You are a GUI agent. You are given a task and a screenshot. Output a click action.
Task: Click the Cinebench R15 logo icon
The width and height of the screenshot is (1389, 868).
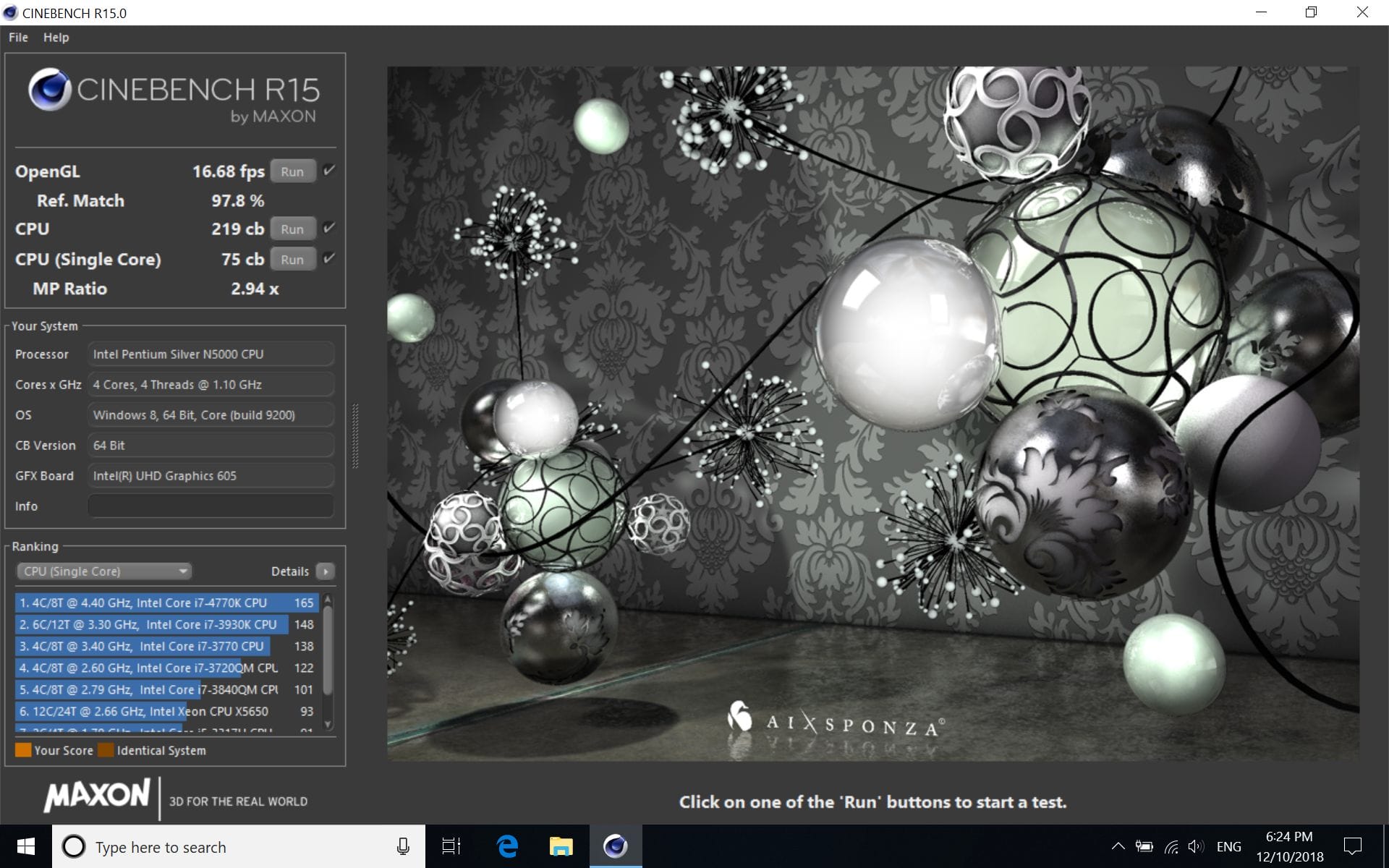pyautogui.click(x=49, y=90)
